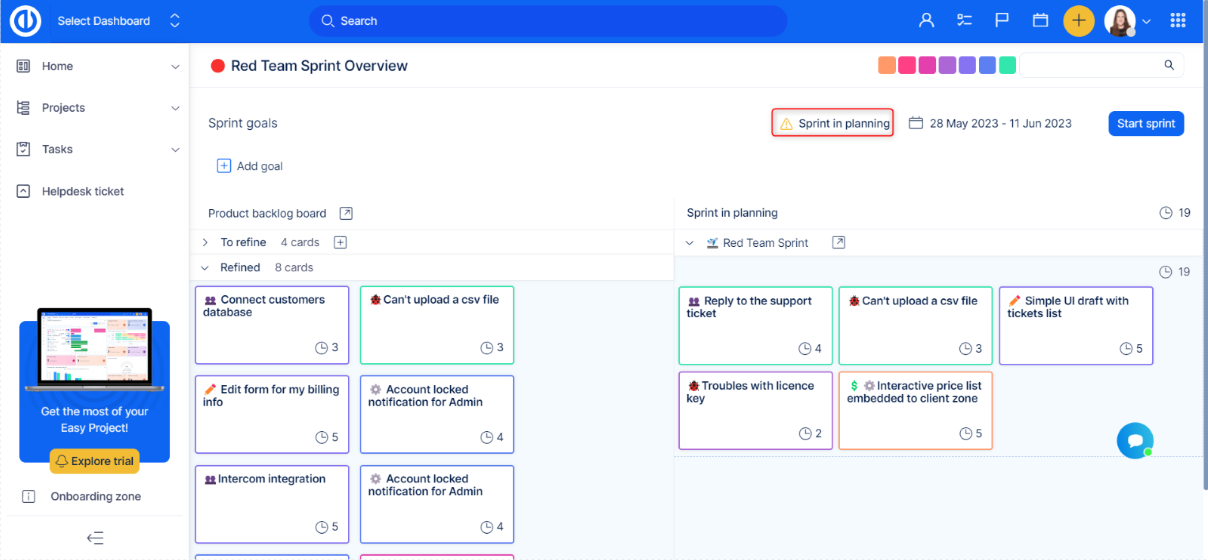1208x560 pixels.
Task: Add a card to To refine column
Action: point(340,242)
